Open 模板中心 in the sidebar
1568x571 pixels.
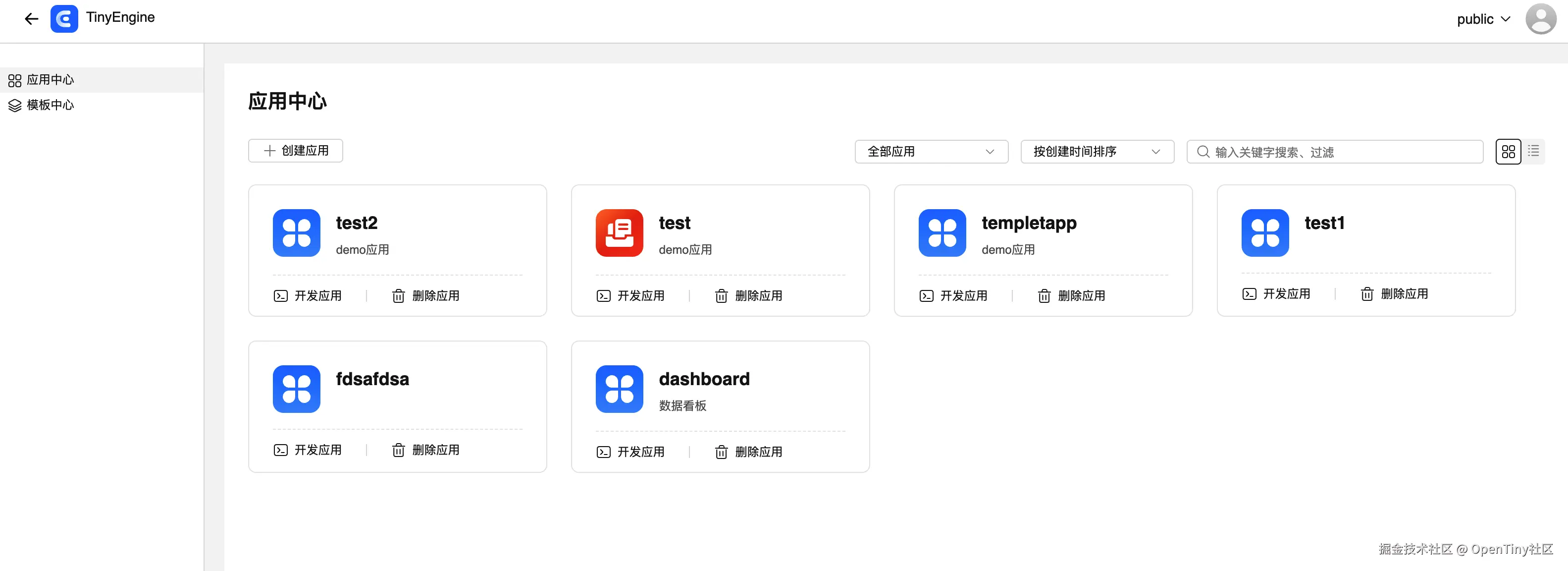[50, 105]
